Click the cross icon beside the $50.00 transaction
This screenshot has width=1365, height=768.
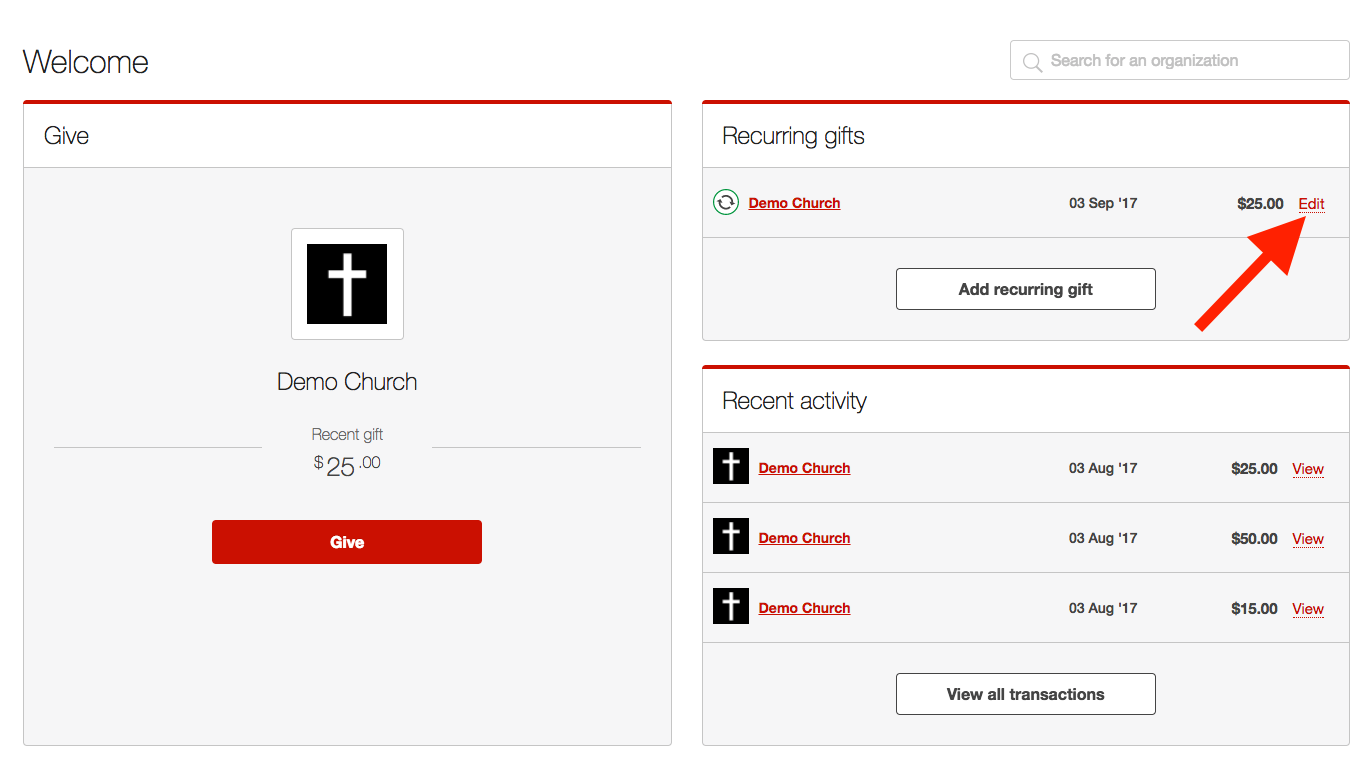[731, 537]
